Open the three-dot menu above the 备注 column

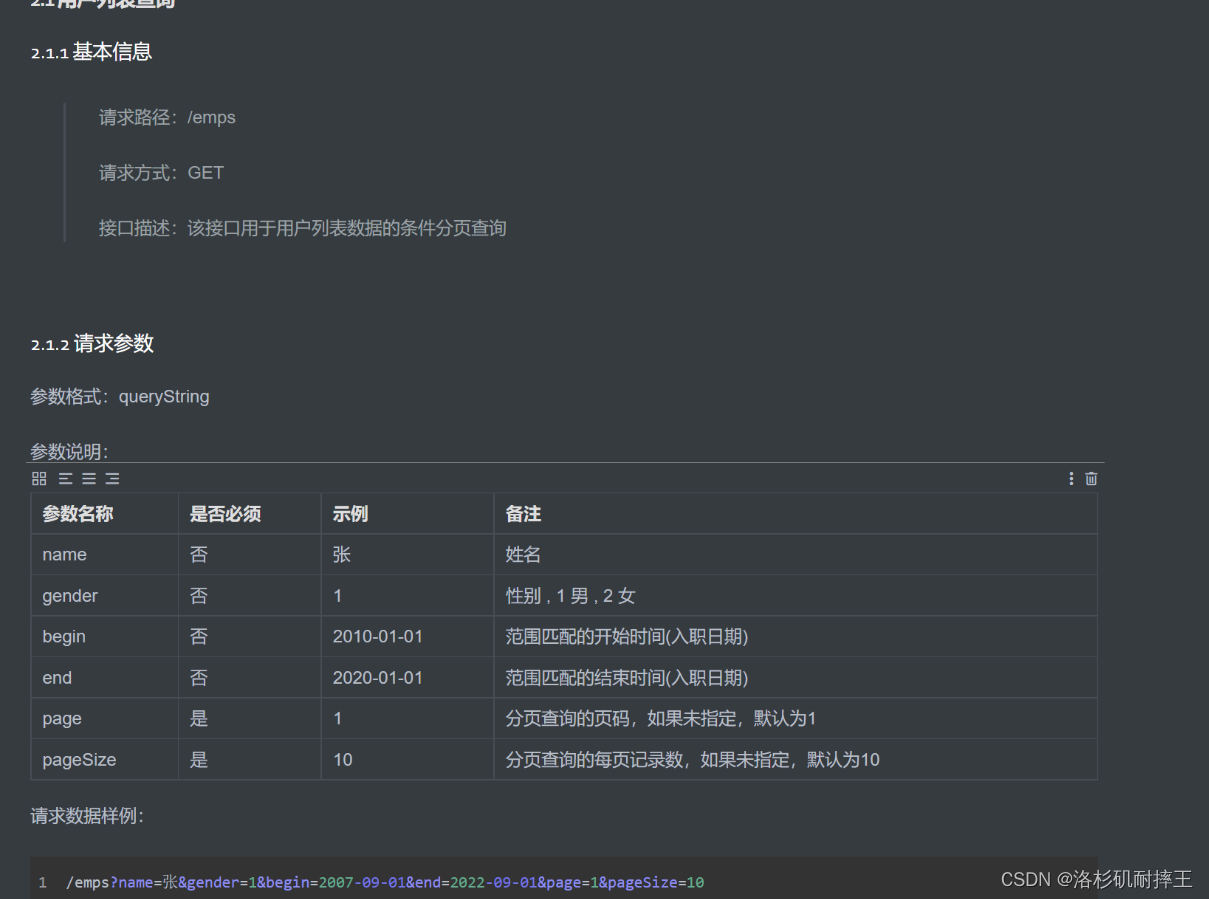[1070, 478]
